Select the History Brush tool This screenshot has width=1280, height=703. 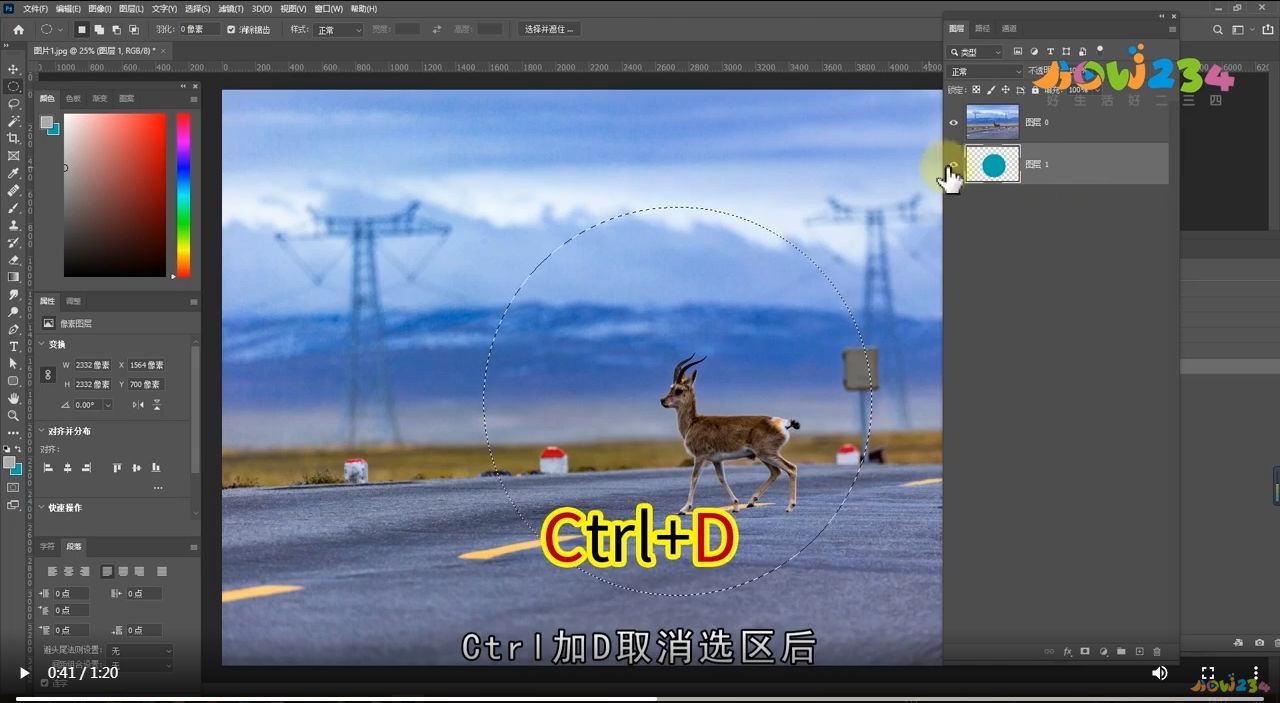click(14, 242)
